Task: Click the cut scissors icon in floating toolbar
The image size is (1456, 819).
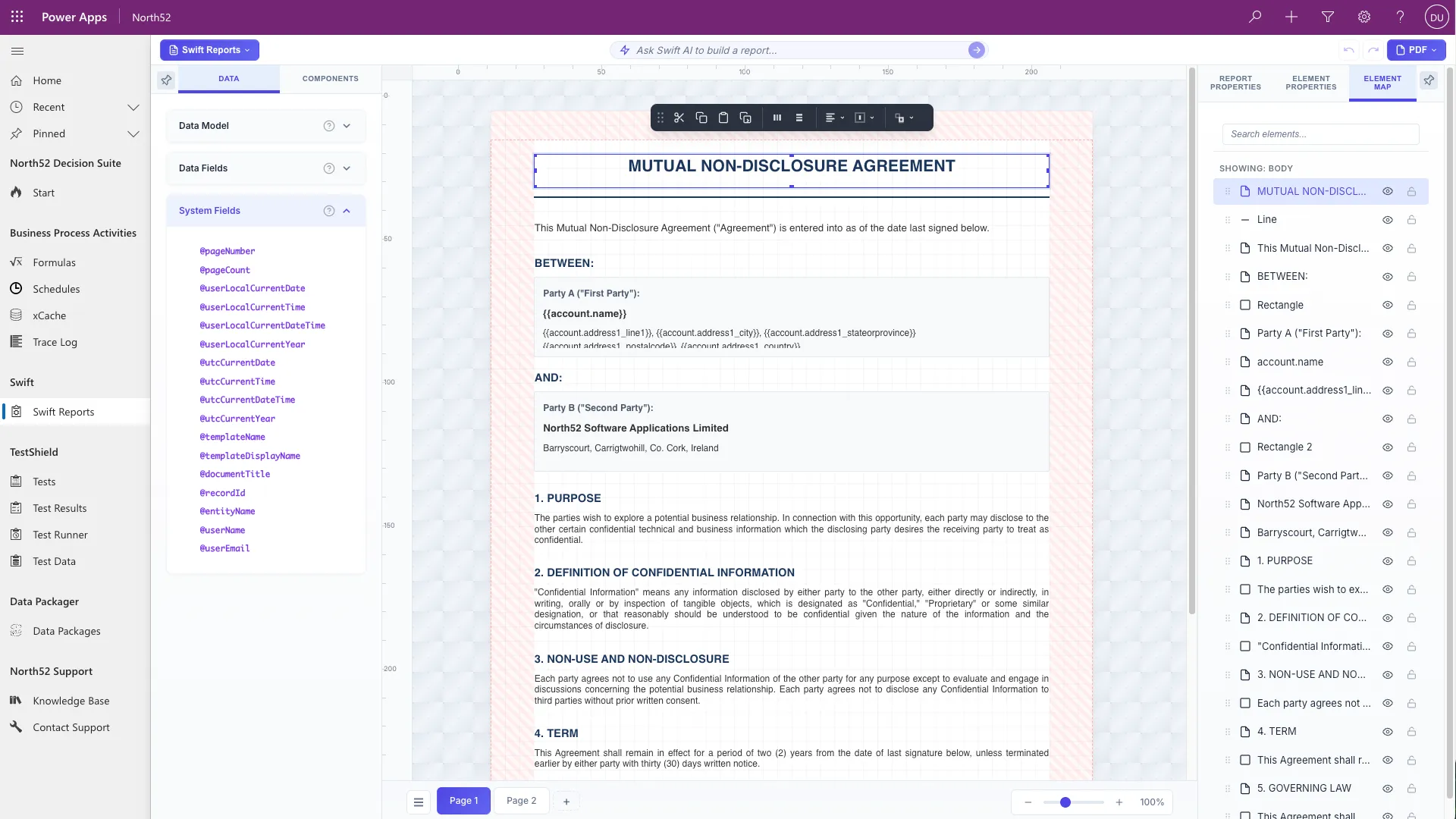Action: [x=679, y=118]
